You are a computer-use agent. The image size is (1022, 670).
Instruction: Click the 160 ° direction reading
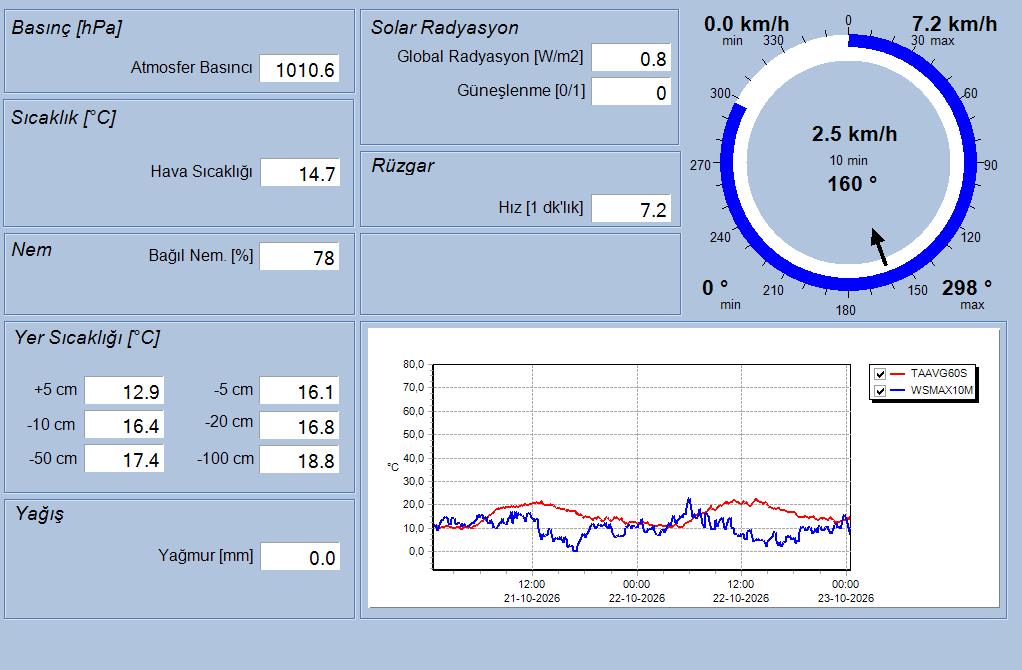[852, 184]
